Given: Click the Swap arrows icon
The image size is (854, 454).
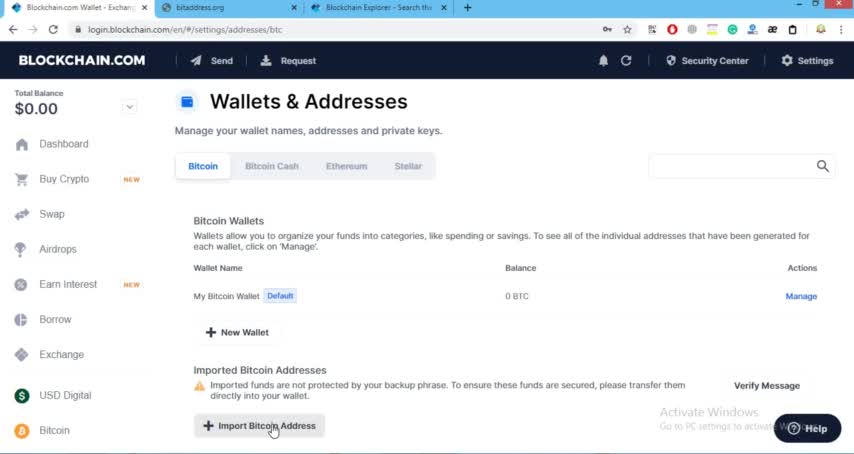Looking at the screenshot, I should [x=22, y=214].
